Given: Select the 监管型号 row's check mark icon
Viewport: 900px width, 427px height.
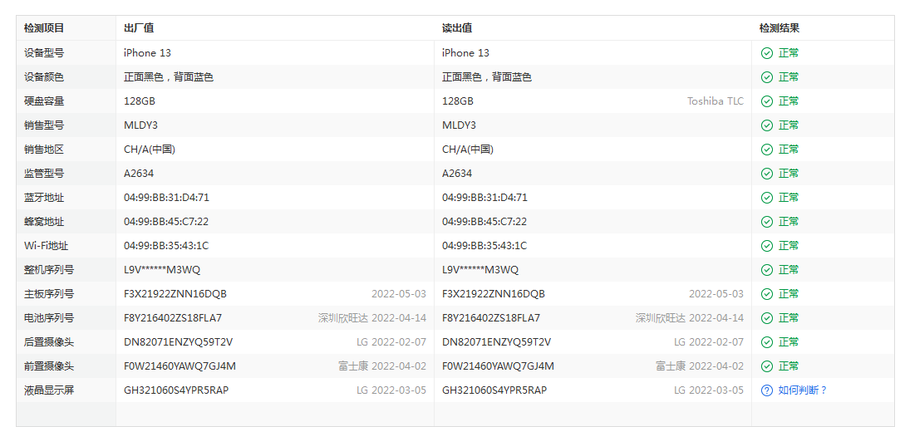Looking at the screenshot, I should coord(767,173).
